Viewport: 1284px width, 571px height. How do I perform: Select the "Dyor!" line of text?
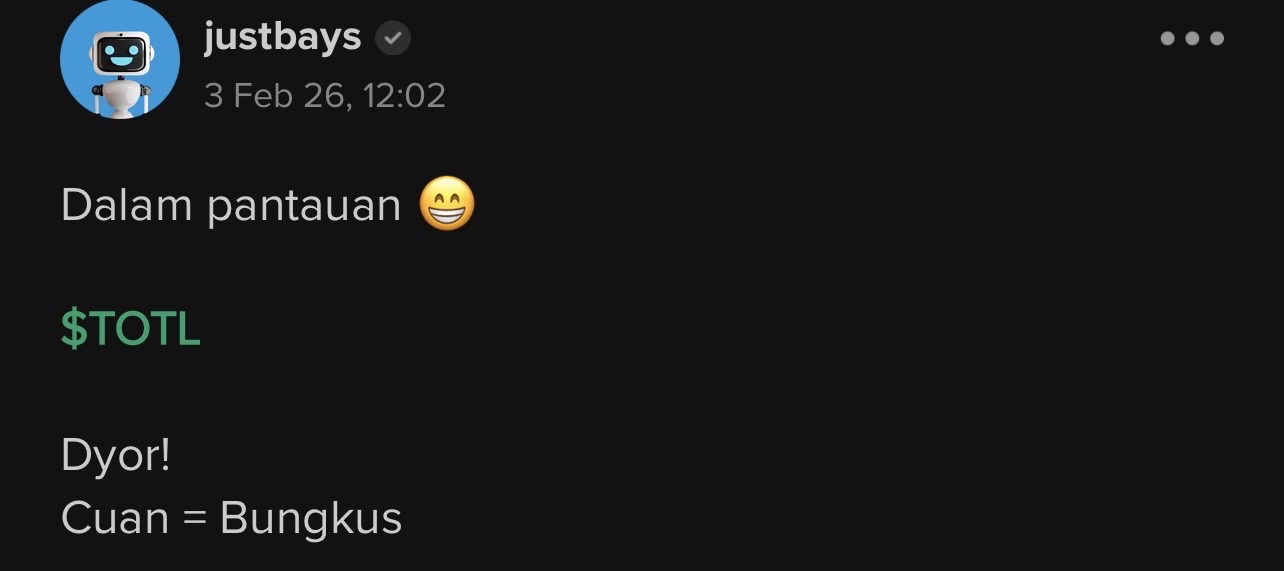click(x=116, y=456)
